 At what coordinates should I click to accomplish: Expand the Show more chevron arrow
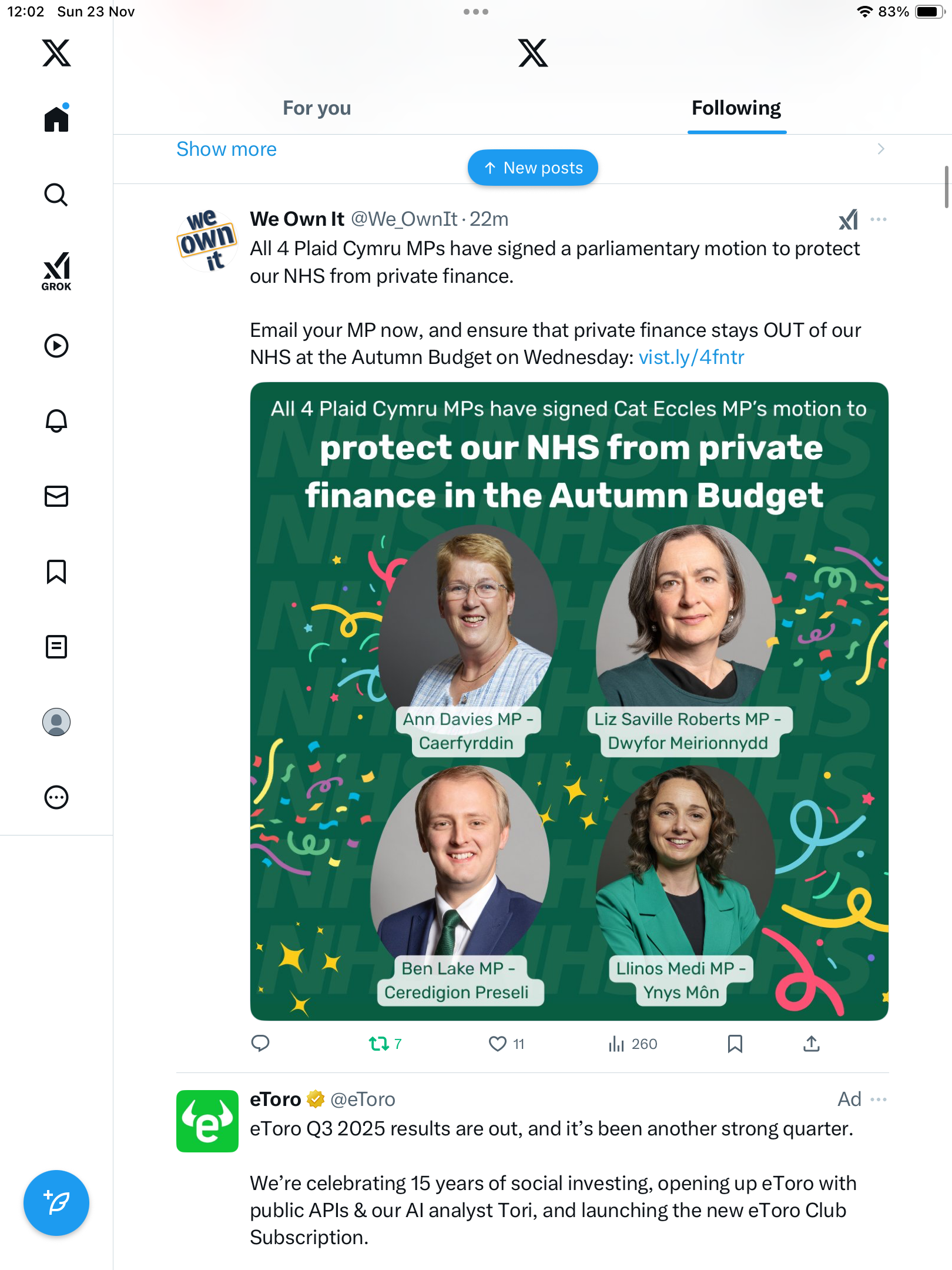click(x=880, y=149)
